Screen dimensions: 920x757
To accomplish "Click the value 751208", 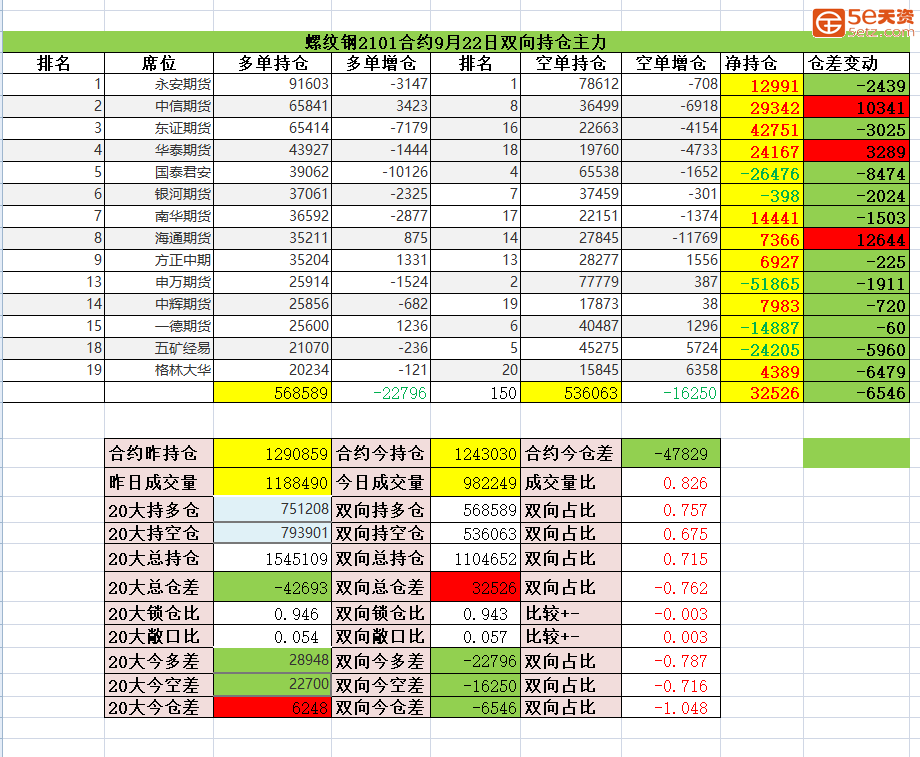I will pyautogui.click(x=273, y=509).
